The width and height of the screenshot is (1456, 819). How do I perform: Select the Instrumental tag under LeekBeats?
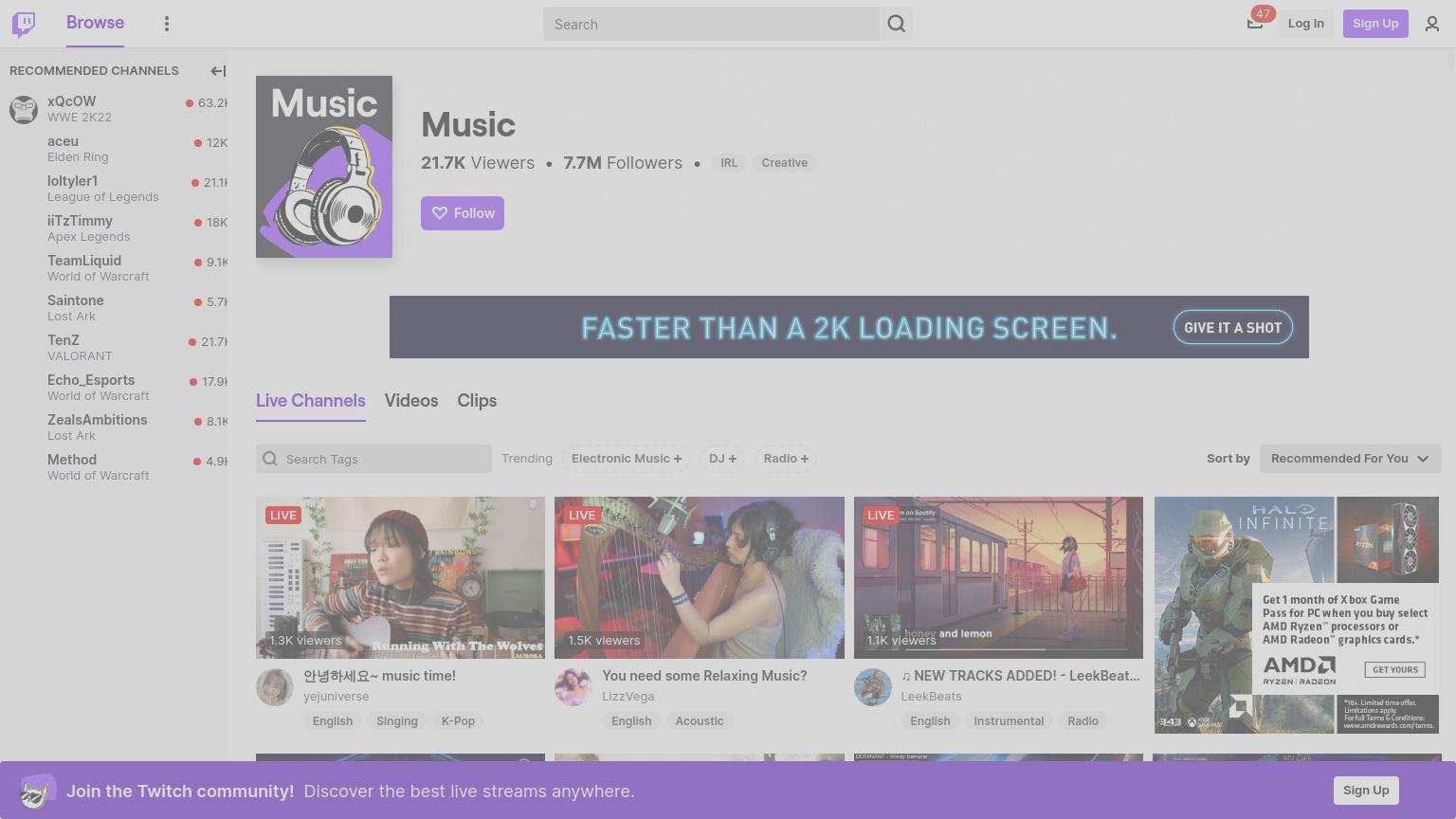pos(1009,721)
